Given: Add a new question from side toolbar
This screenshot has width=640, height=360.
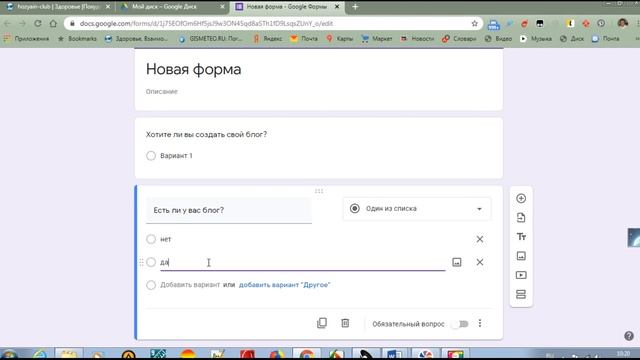Looking at the screenshot, I should [x=521, y=198].
